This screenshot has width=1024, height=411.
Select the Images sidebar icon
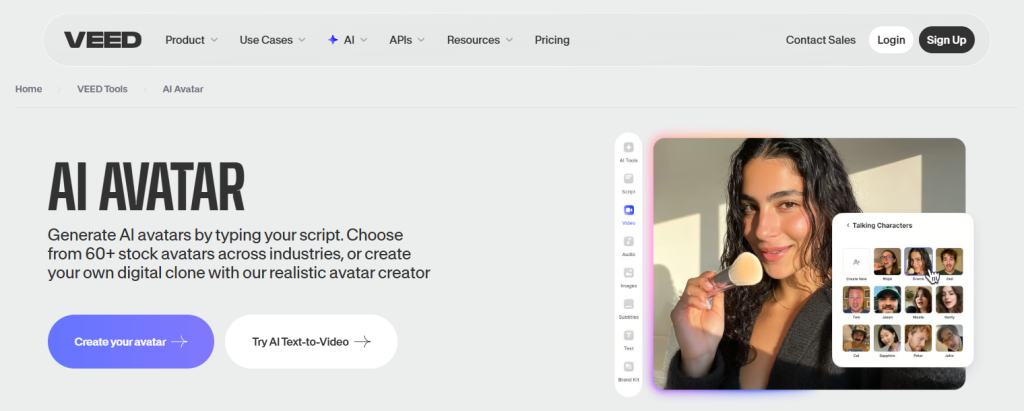tap(628, 272)
